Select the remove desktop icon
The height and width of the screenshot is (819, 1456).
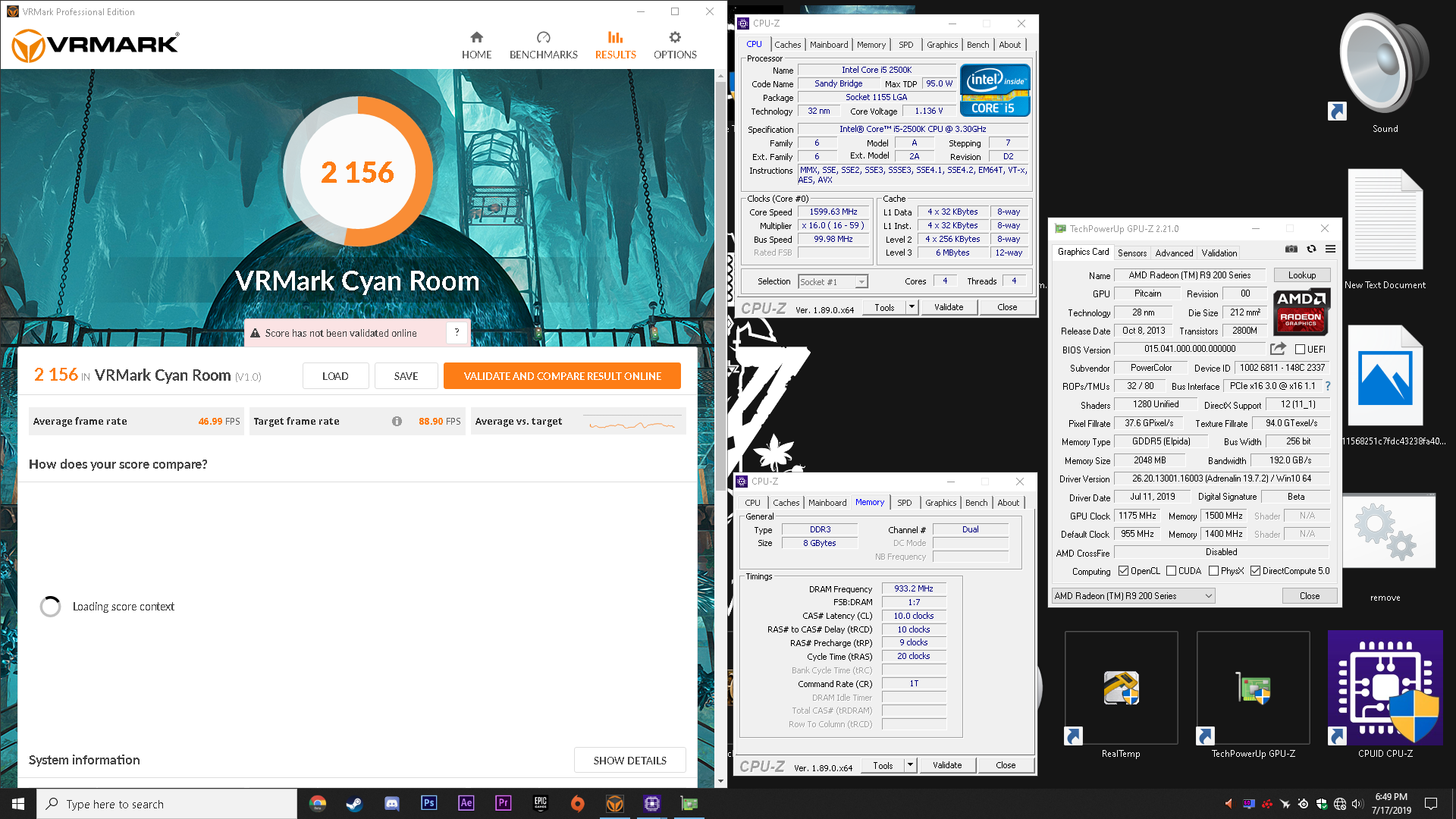click(1385, 548)
